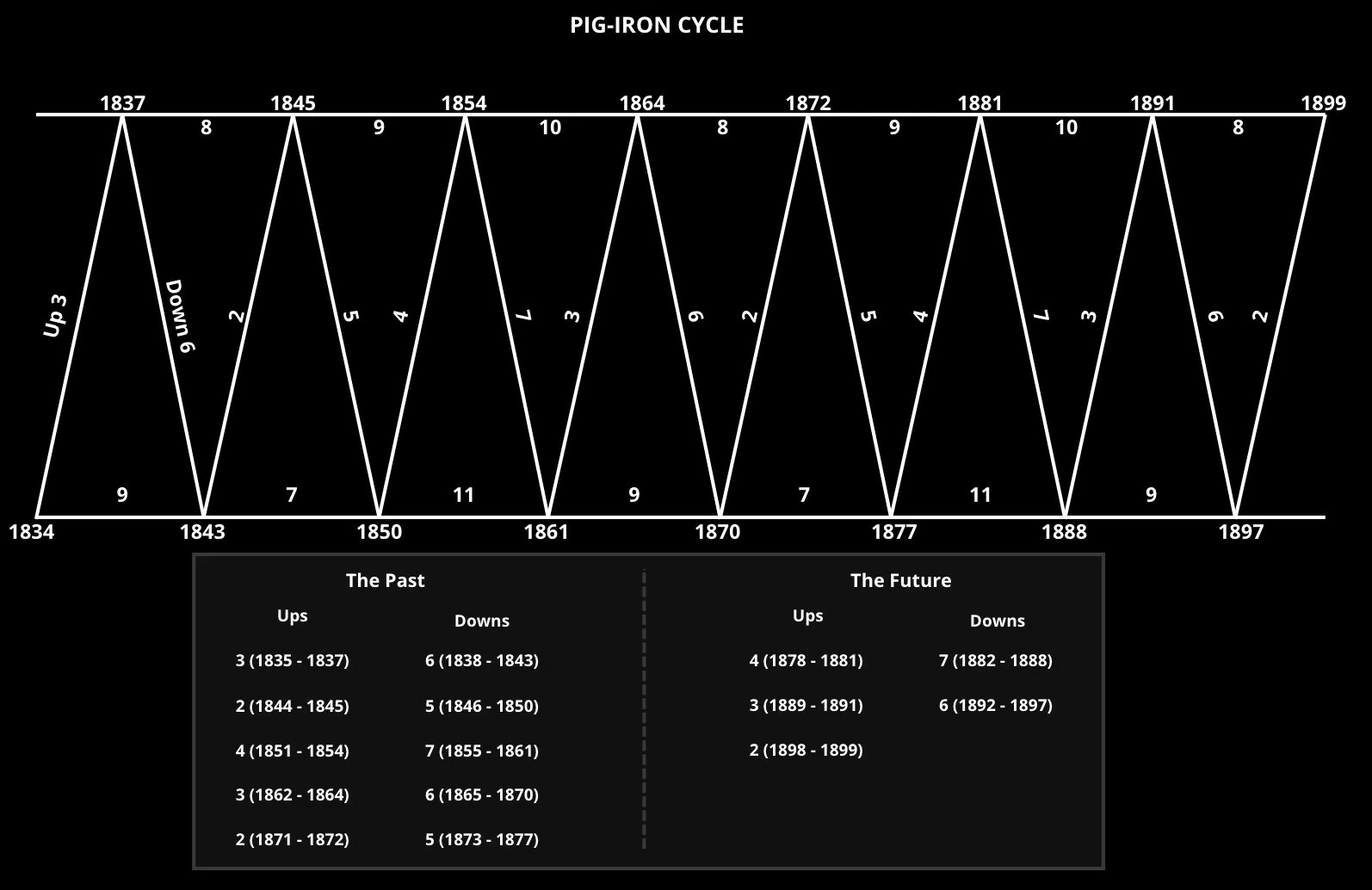This screenshot has width=1372, height=890.
Task: Click the 11 between 1850 and 1861
Action: (463, 495)
